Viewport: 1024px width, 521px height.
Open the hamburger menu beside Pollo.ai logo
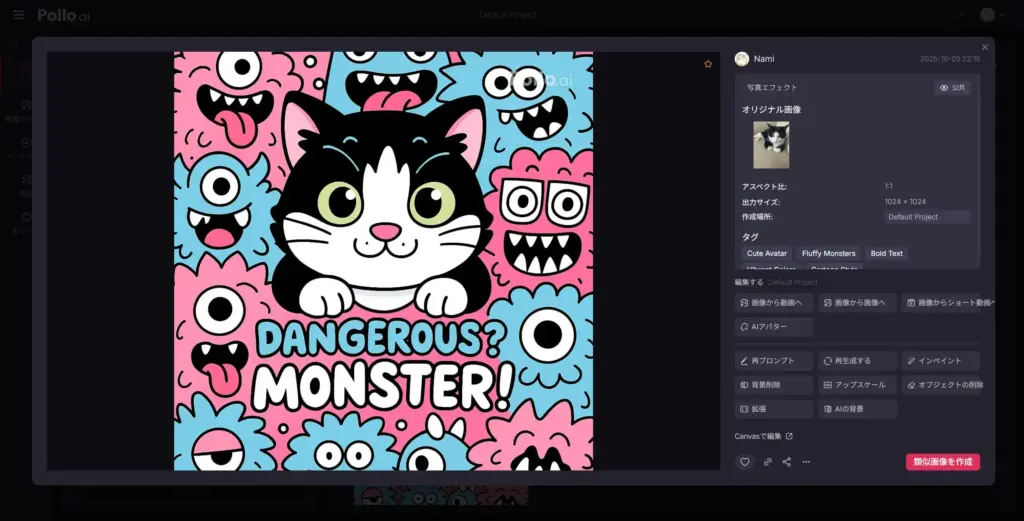coord(18,15)
